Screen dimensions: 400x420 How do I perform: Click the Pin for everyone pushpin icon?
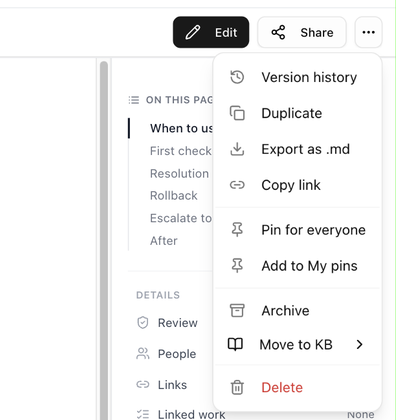click(237, 230)
